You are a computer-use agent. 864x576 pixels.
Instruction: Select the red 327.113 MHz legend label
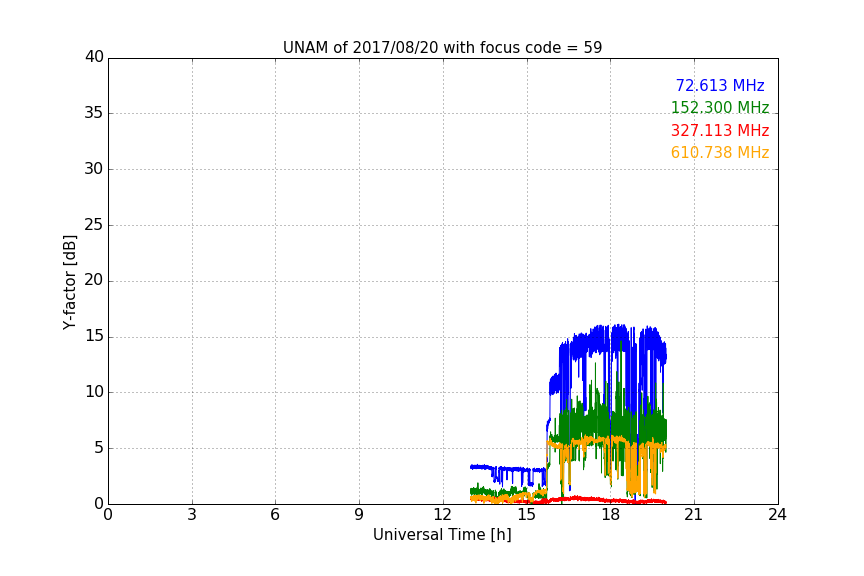[x=720, y=131]
